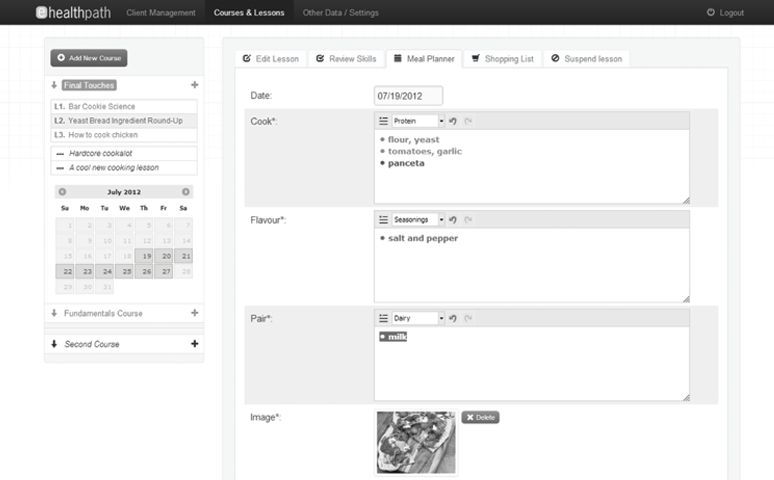Delete the uploaded meal image
The width and height of the screenshot is (774, 480).
(x=480, y=417)
